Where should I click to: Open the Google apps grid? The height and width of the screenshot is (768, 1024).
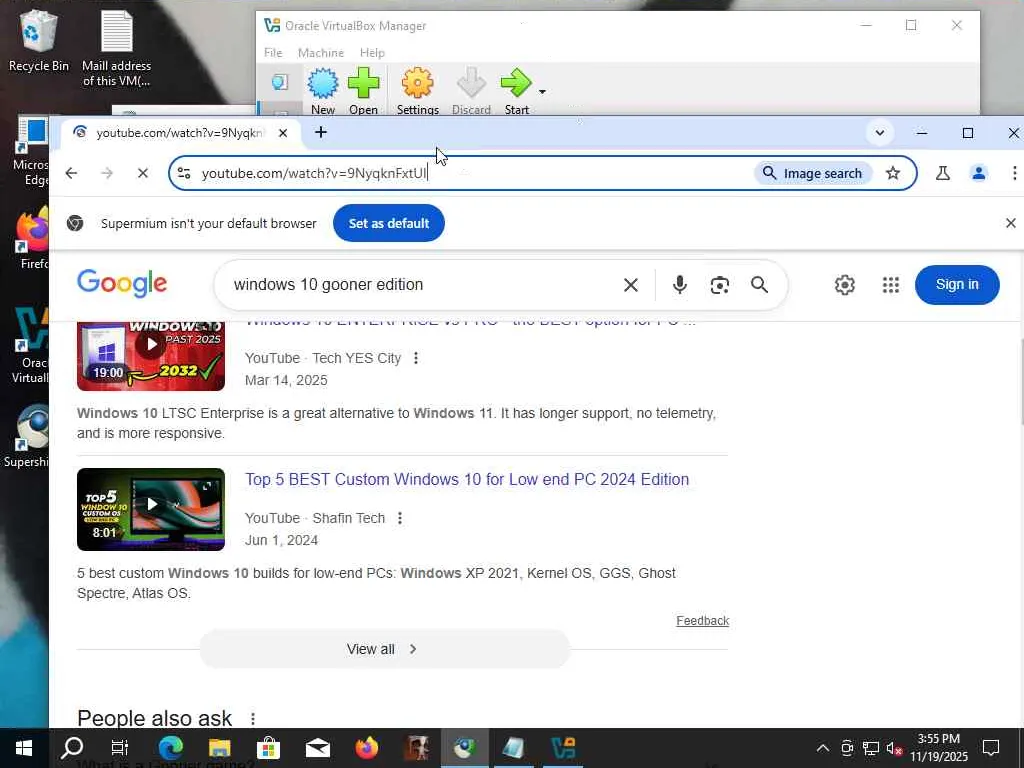tap(891, 285)
